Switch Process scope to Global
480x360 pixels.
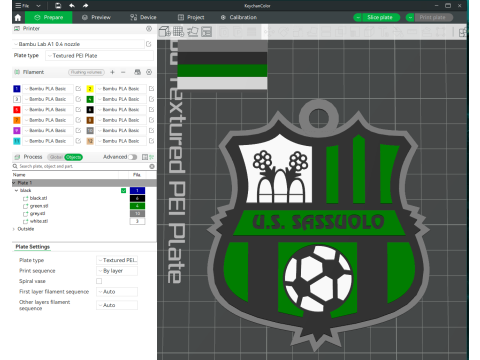56,157
